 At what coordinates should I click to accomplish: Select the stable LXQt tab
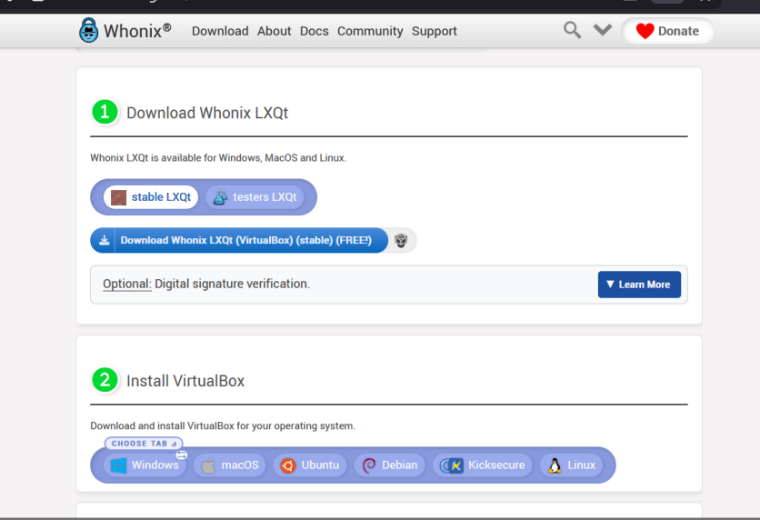tap(151, 197)
